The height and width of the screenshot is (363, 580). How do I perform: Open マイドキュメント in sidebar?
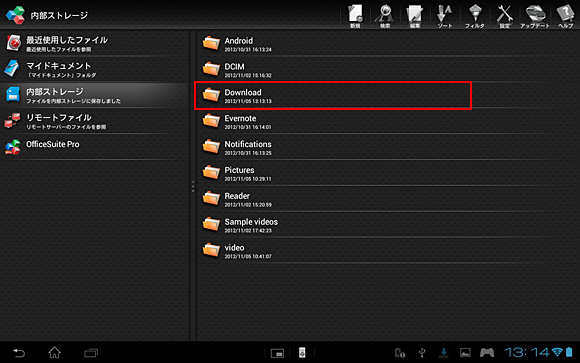95,69
